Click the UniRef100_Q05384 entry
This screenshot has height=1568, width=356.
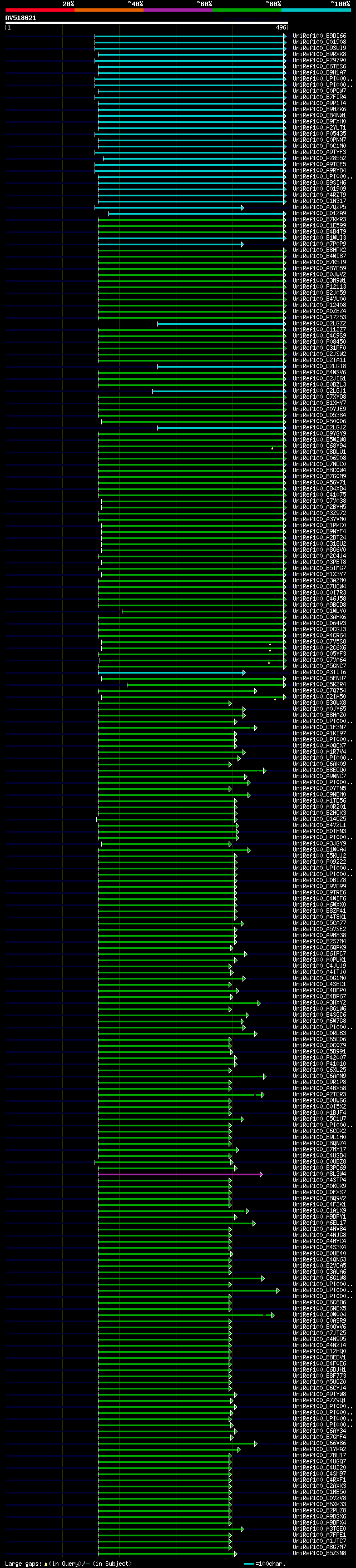click(319, 415)
